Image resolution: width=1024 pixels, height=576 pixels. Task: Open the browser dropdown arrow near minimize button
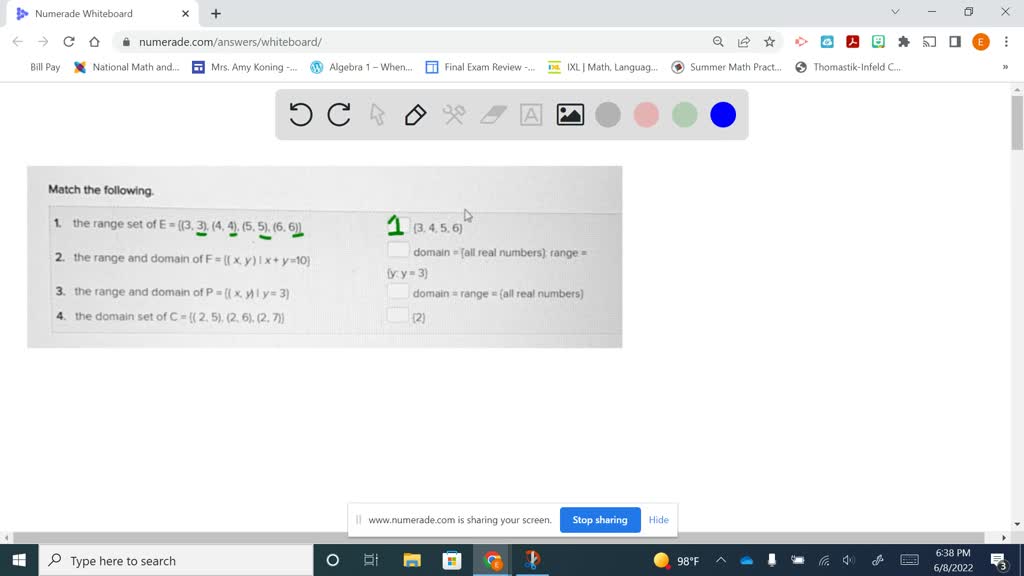click(x=895, y=12)
